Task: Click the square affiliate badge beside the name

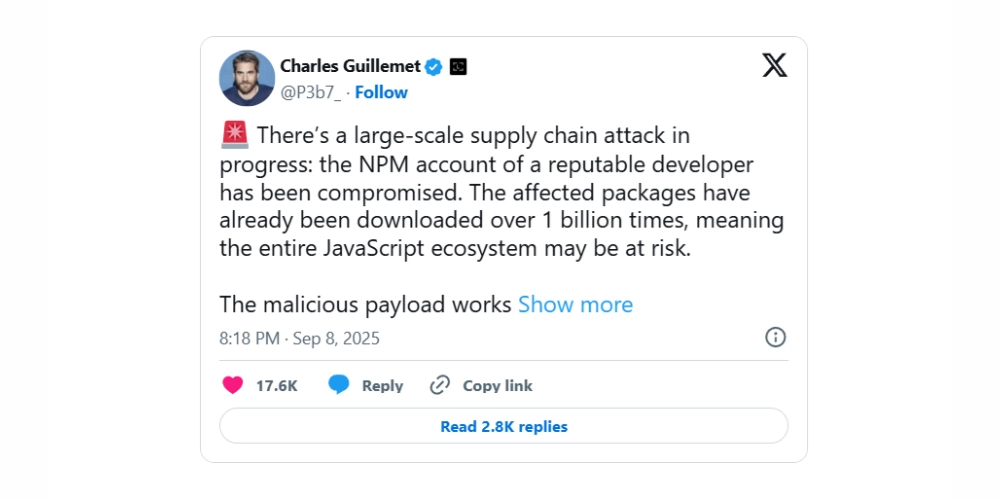Action: [x=458, y=67]
